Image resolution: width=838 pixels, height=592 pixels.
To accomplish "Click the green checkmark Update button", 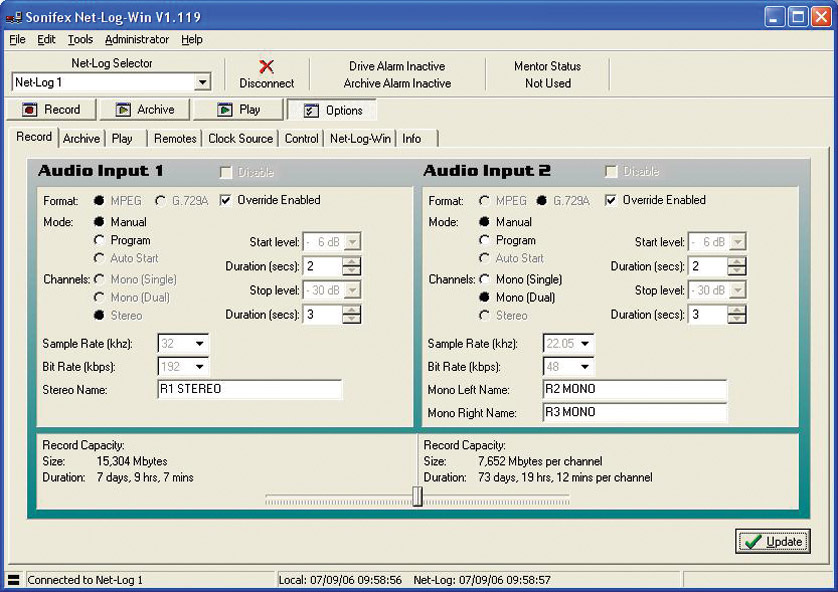I will coord(772,541).
